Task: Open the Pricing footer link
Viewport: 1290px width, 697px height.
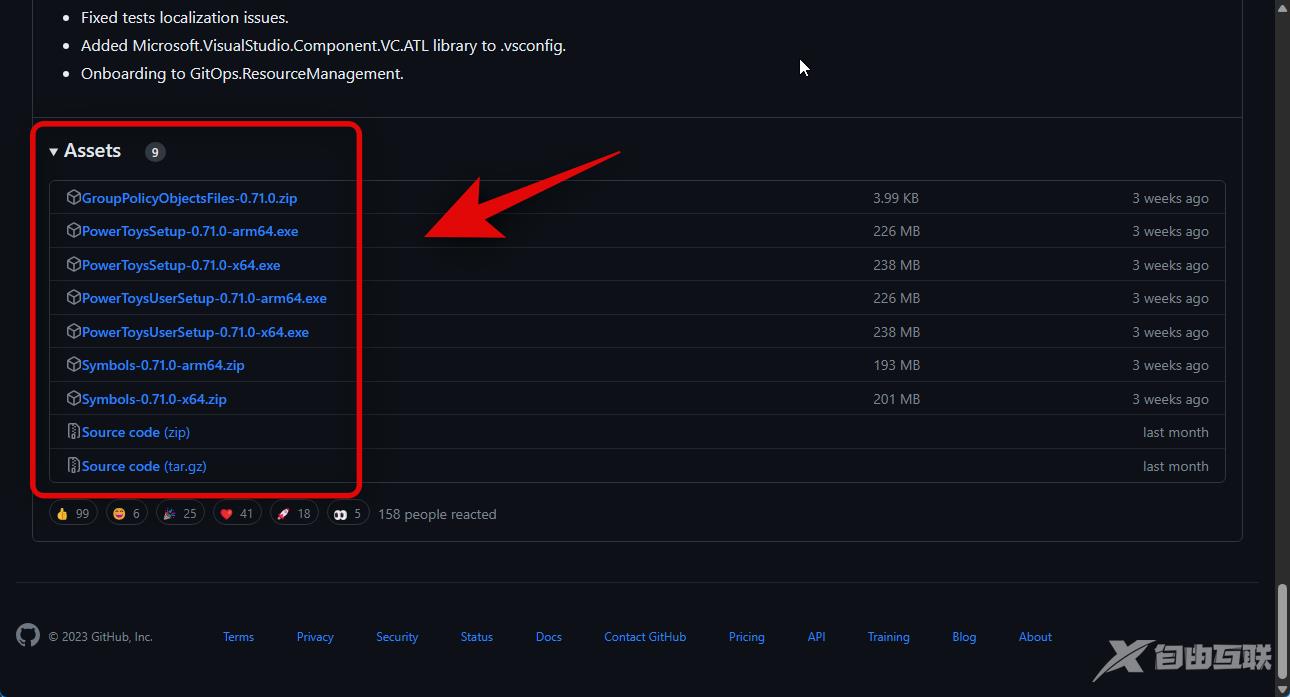Action: tap(746, 637)
